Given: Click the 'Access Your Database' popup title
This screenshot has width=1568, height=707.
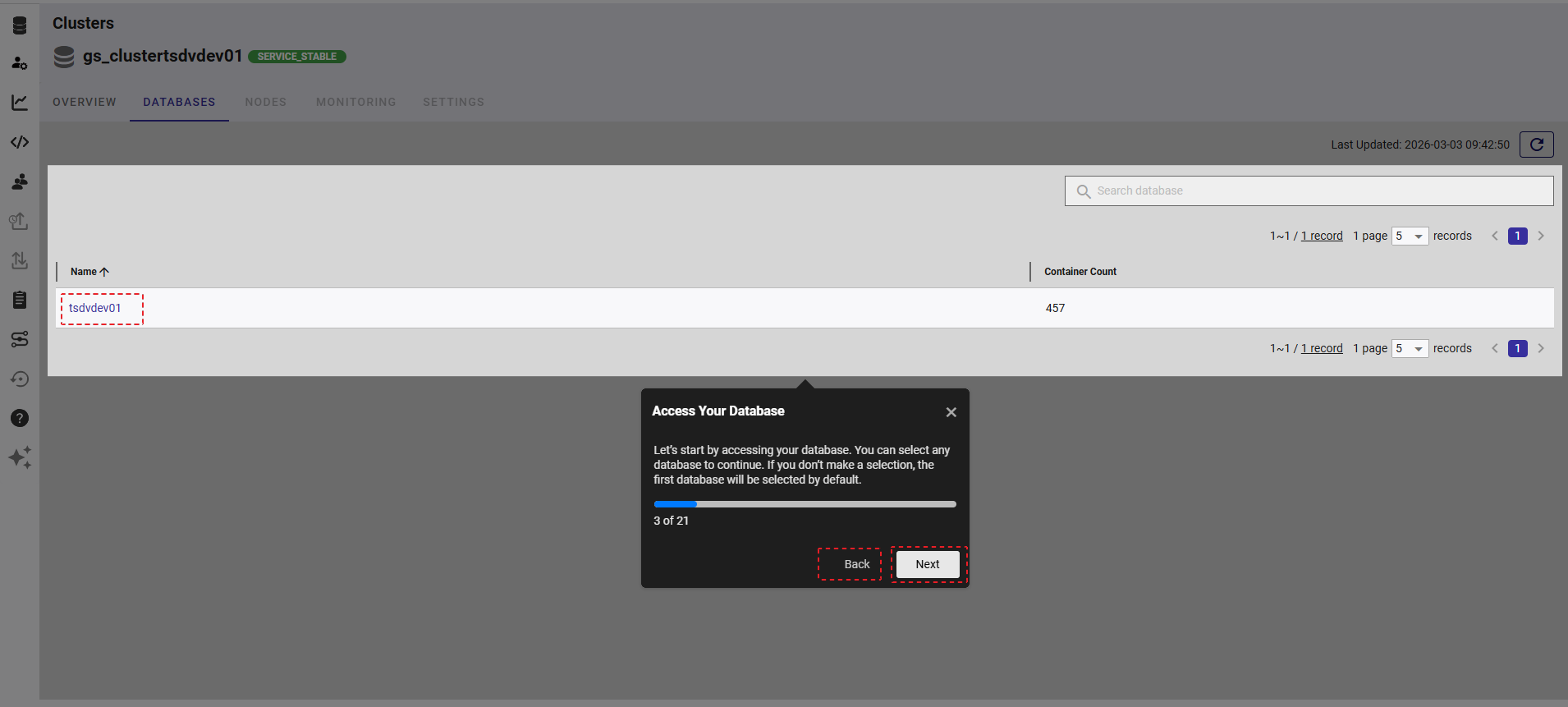Looking at the screenshot, I should (718, 411).
